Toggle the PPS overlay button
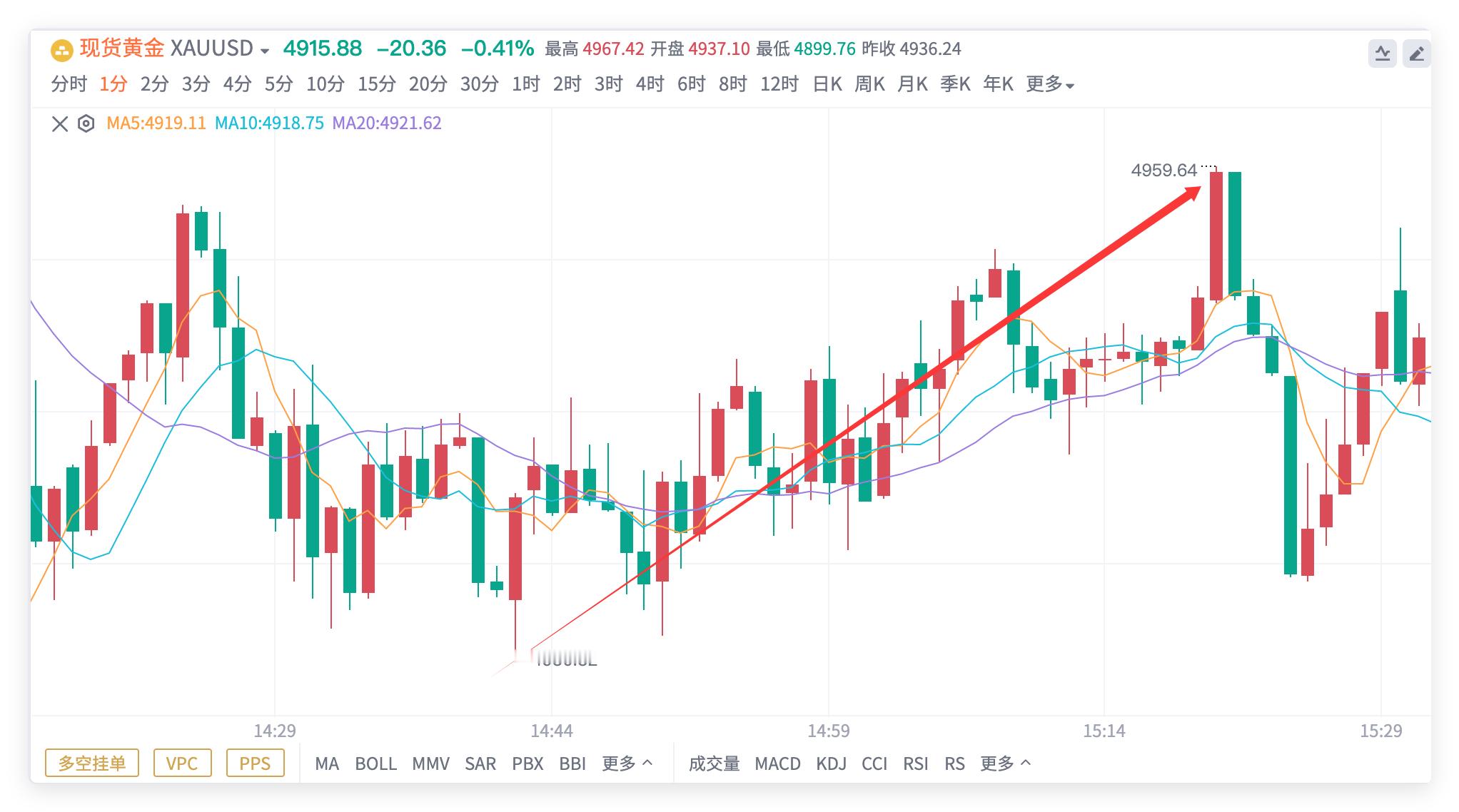 pyautogui.click(x=256, y=763)
